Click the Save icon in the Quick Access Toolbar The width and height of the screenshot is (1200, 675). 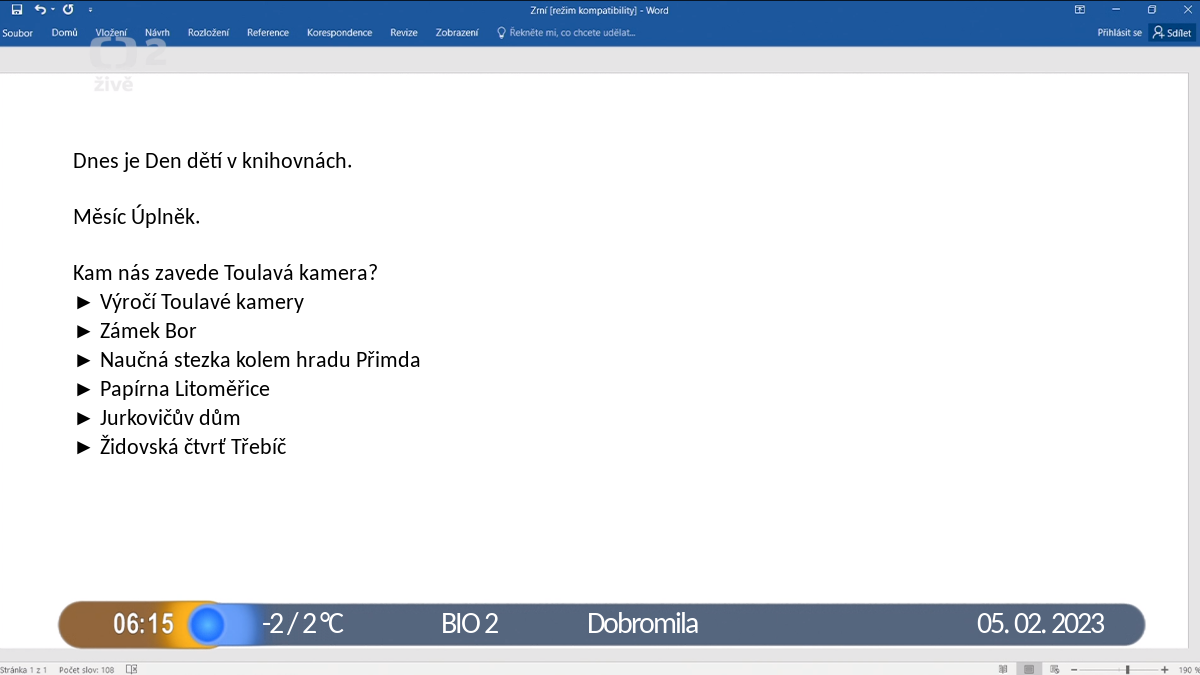coord(17,10)
